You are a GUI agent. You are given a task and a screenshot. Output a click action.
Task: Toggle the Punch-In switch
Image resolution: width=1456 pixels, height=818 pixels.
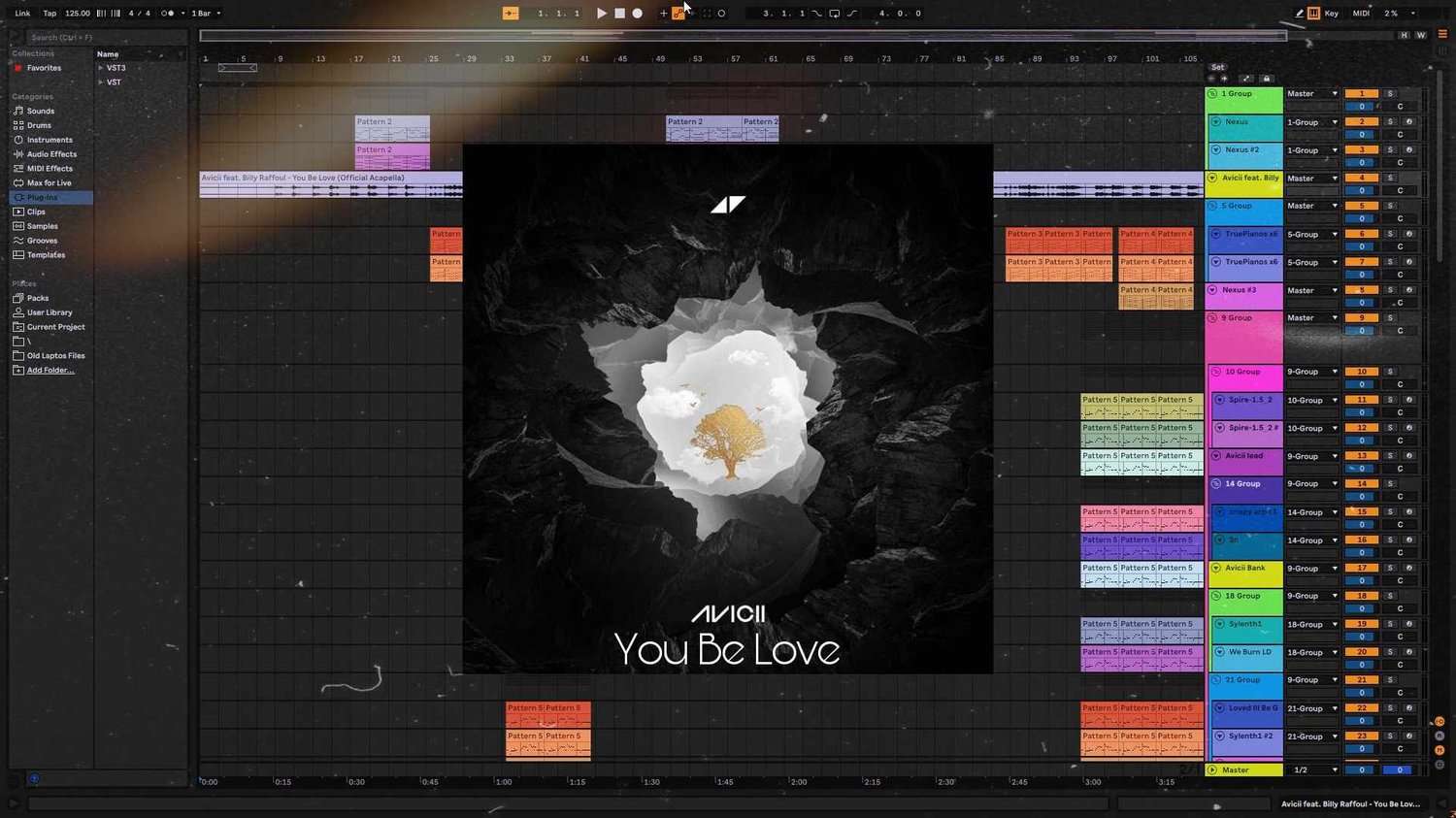816,14
